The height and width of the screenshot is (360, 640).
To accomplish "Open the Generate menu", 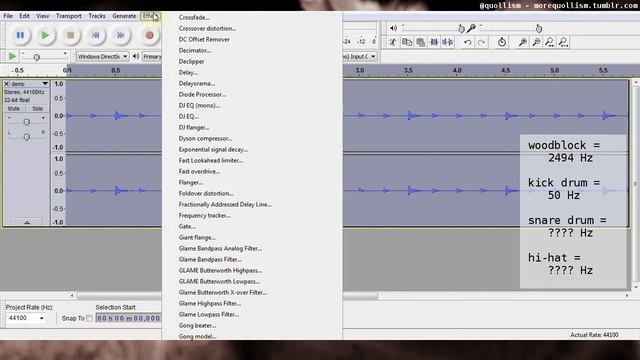I will 124,16.
